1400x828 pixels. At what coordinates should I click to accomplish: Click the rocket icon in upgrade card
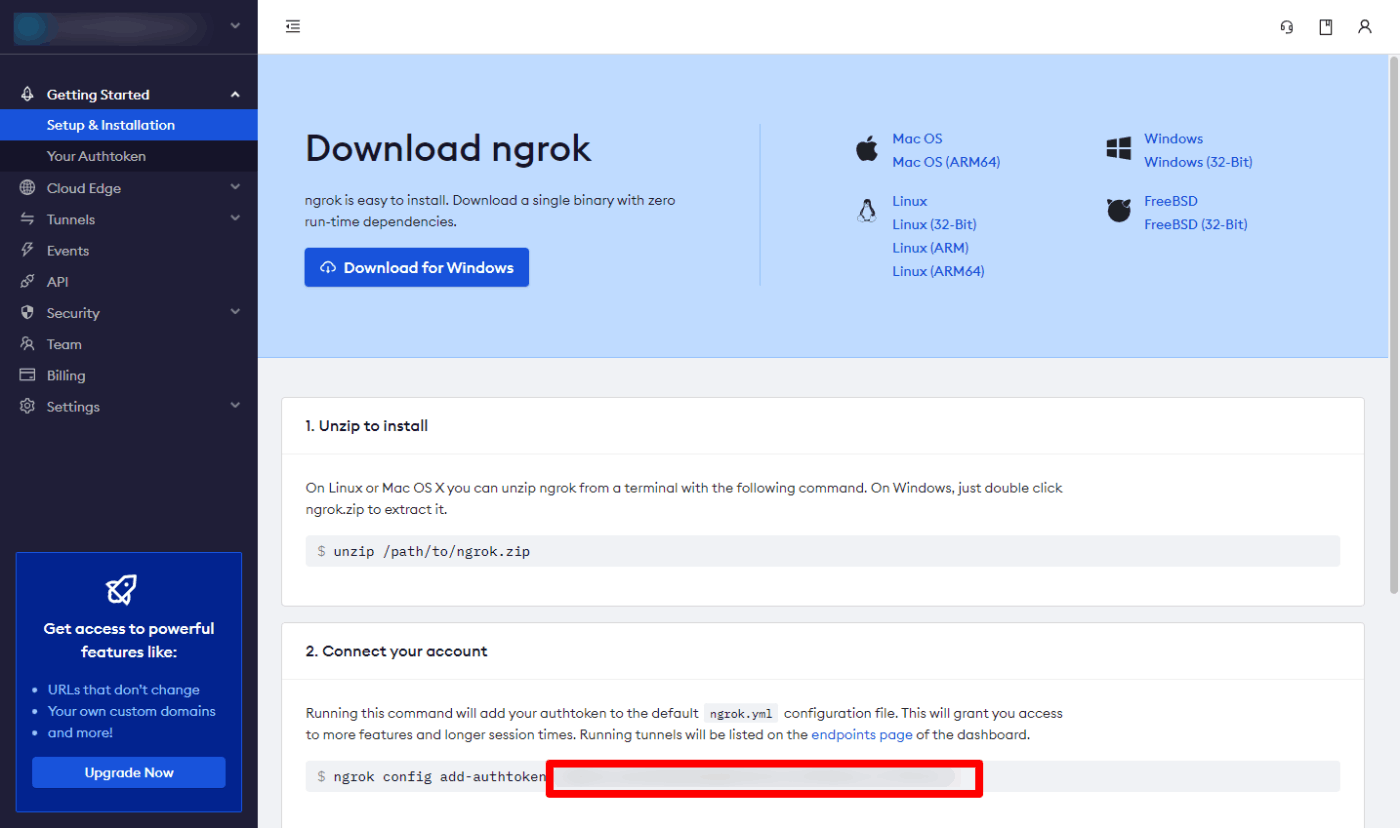[x=121, y=590]
